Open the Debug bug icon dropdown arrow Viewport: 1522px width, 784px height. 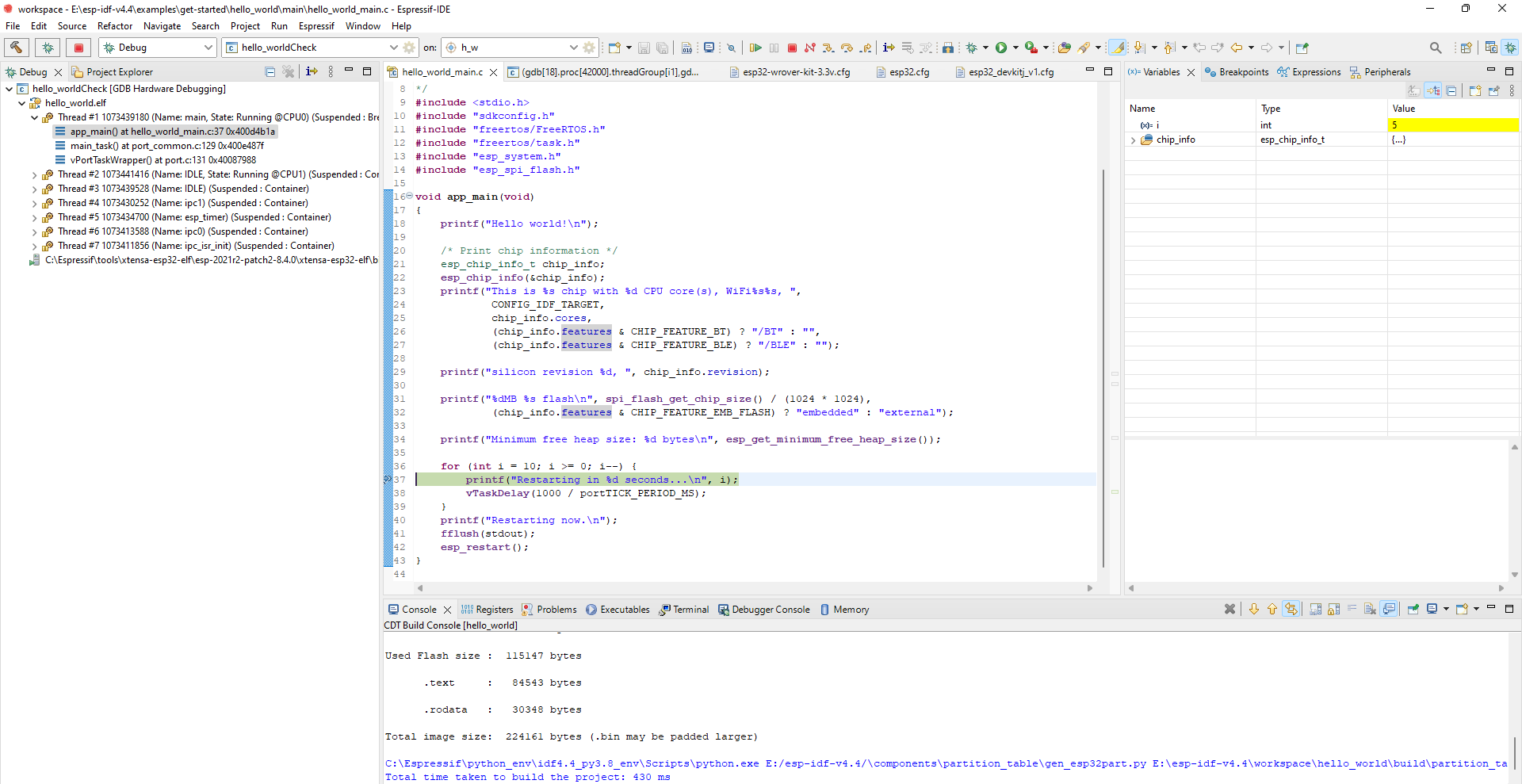(x=985, y=48)
